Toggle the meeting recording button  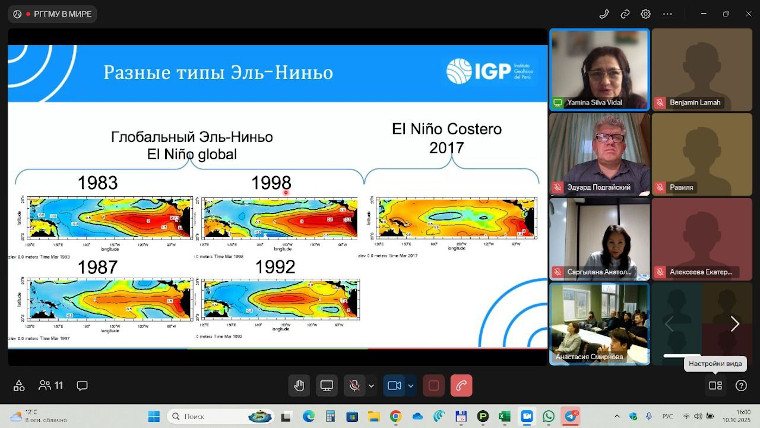click(x=434, y=385)
